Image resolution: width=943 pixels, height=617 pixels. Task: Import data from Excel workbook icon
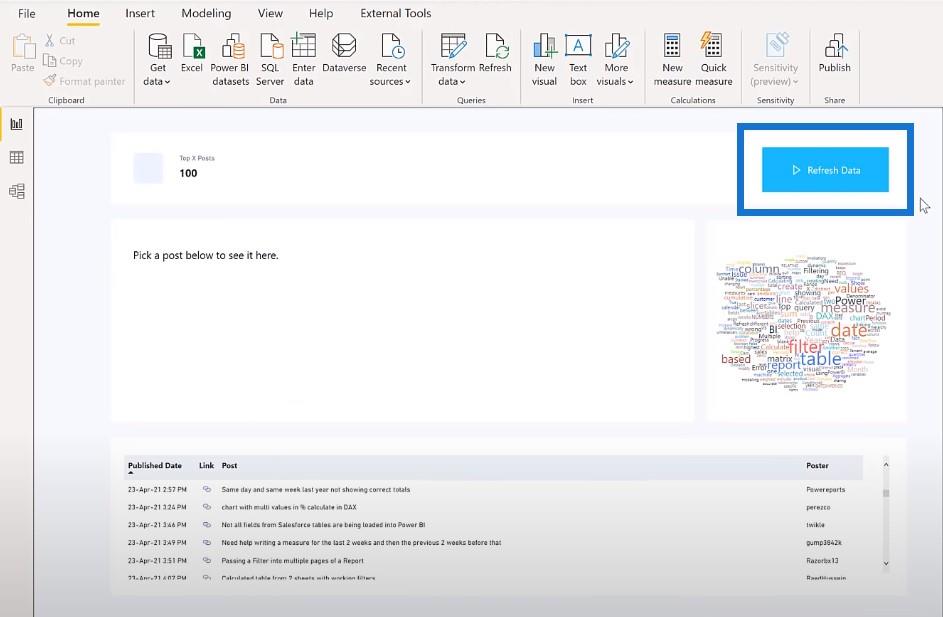(x=192, y=54)
